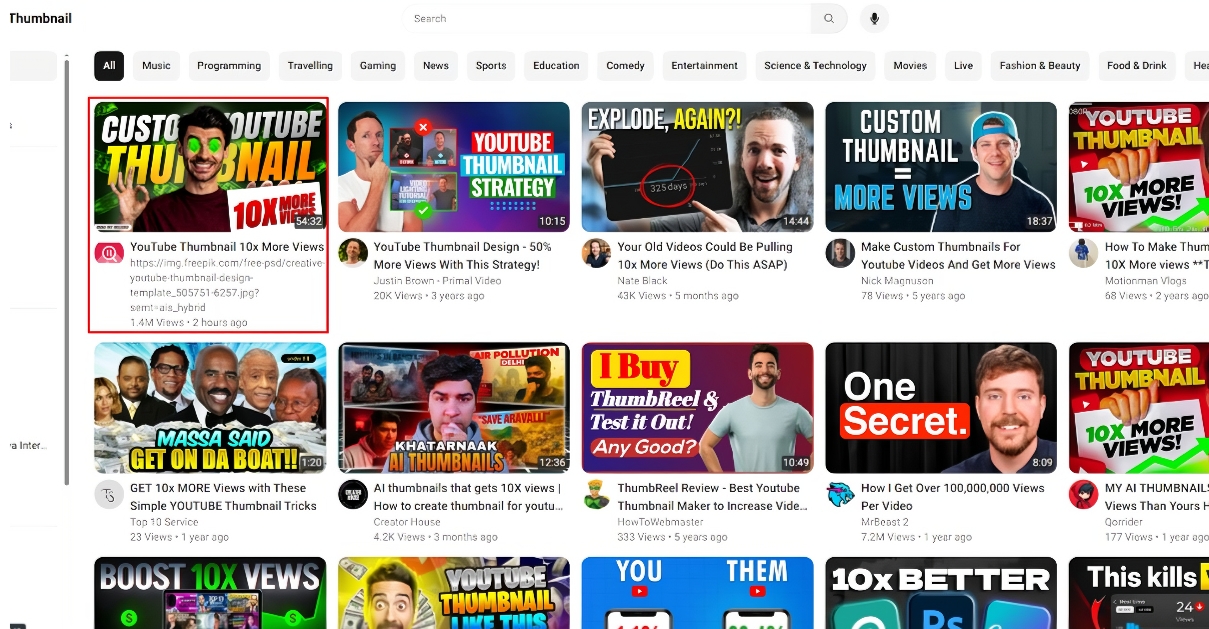This screenshot has width=1209, height=629.
Task: Open Justin Brown channel avatar
Action: coord(352,253)
